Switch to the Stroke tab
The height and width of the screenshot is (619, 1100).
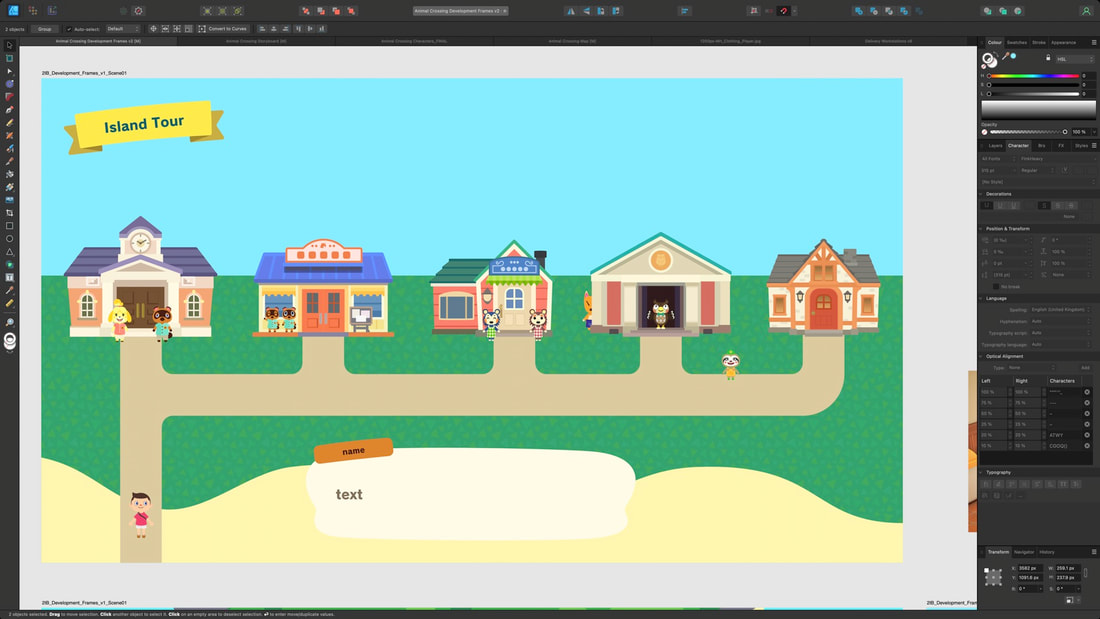pyautogui.click(x=1039, y=43)
